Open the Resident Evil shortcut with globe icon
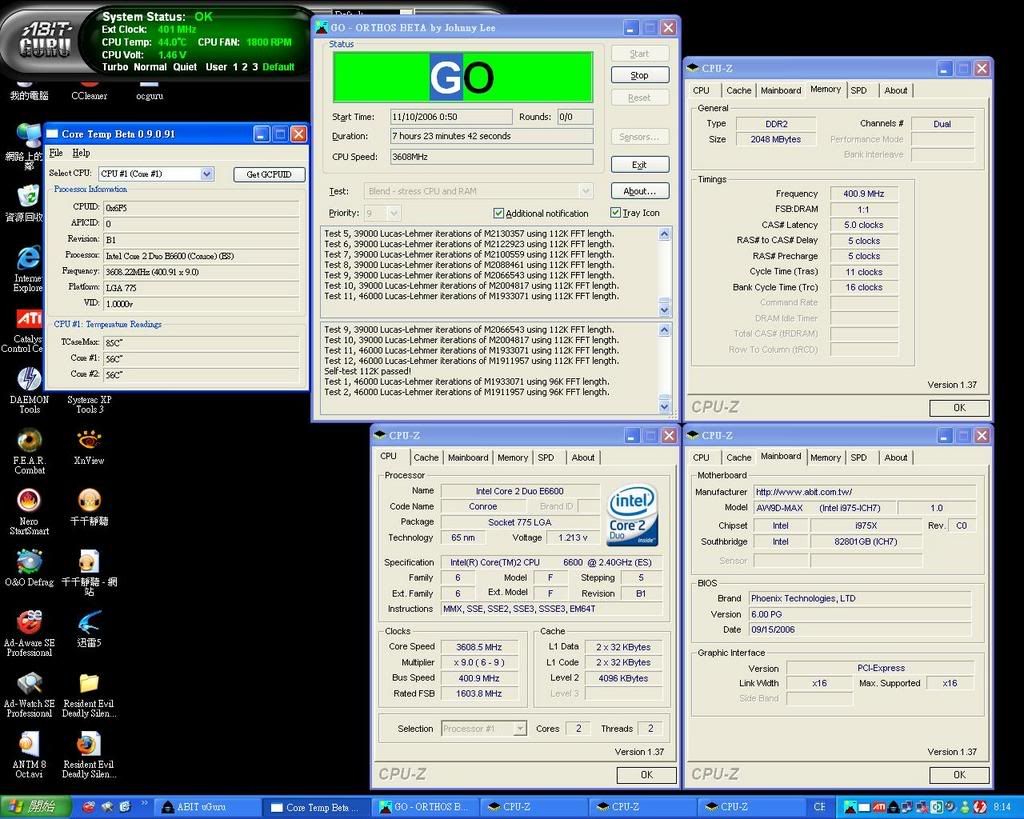This screenshot has width=1024, height=819. click(89, 755)
